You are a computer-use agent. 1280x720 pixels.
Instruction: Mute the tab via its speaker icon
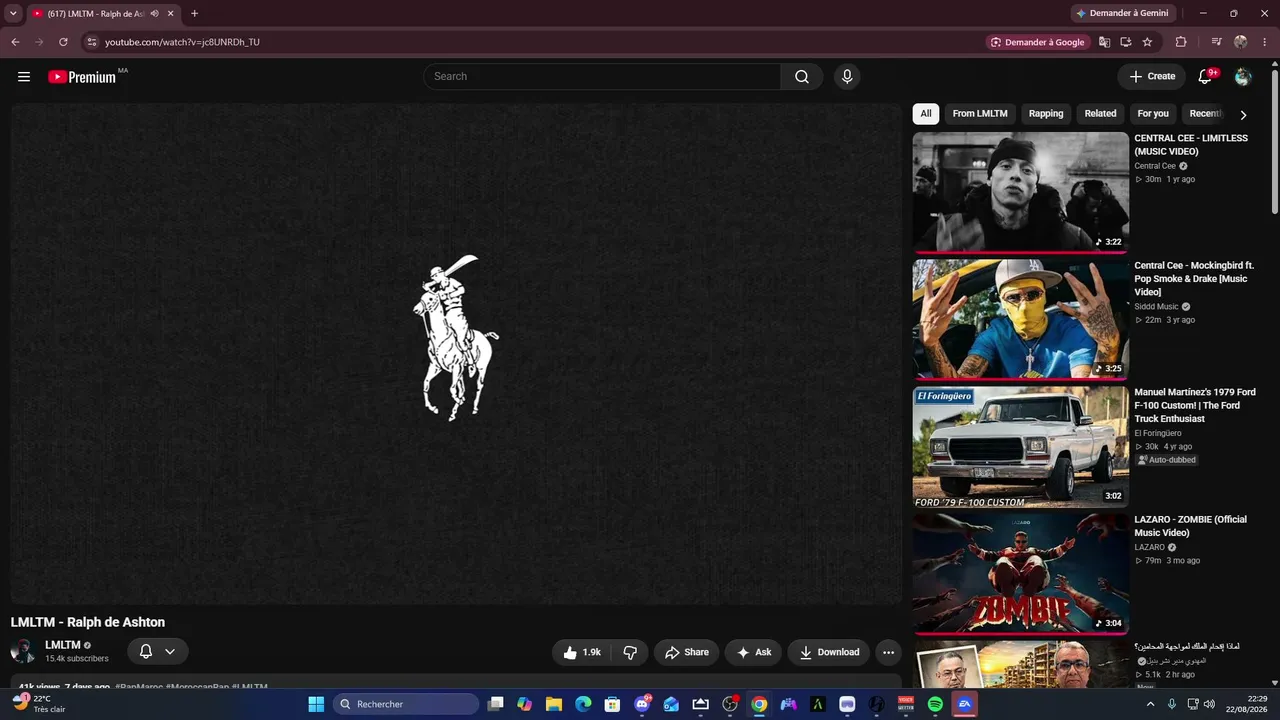point(154,14)
